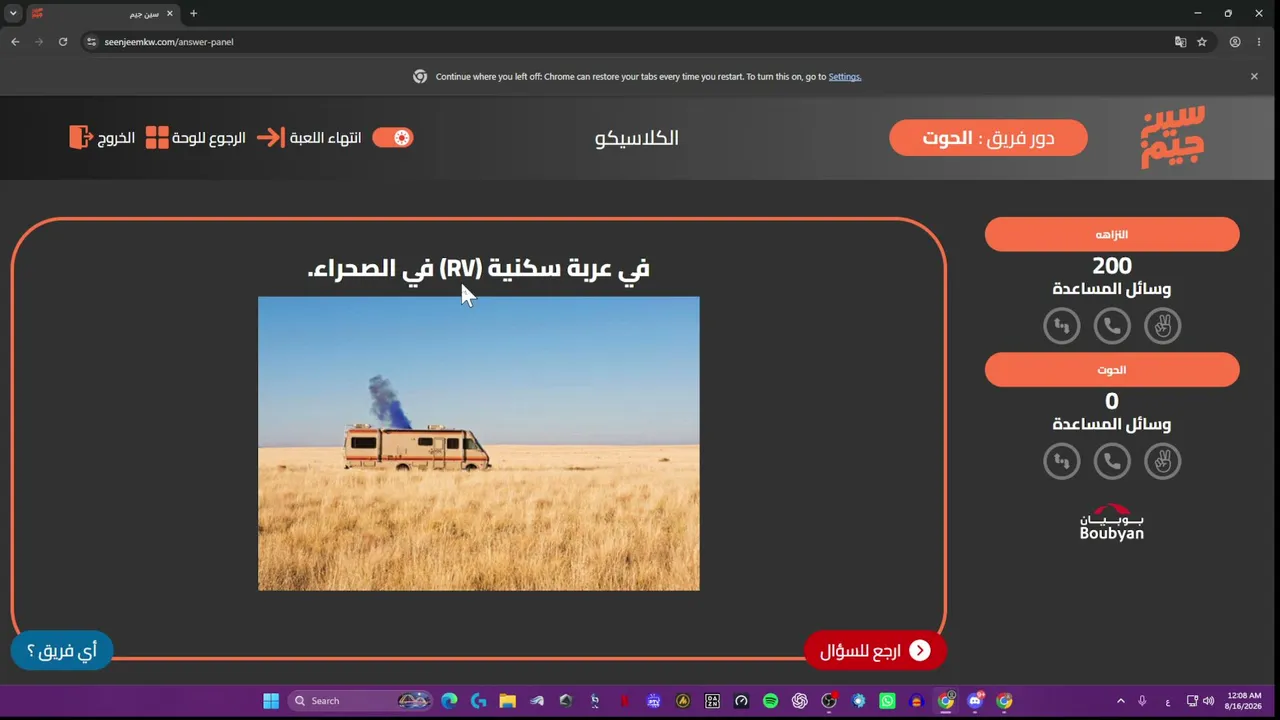View site information icon in address bar
This screenshot has width=1280, height=720.
click(92, 42)
